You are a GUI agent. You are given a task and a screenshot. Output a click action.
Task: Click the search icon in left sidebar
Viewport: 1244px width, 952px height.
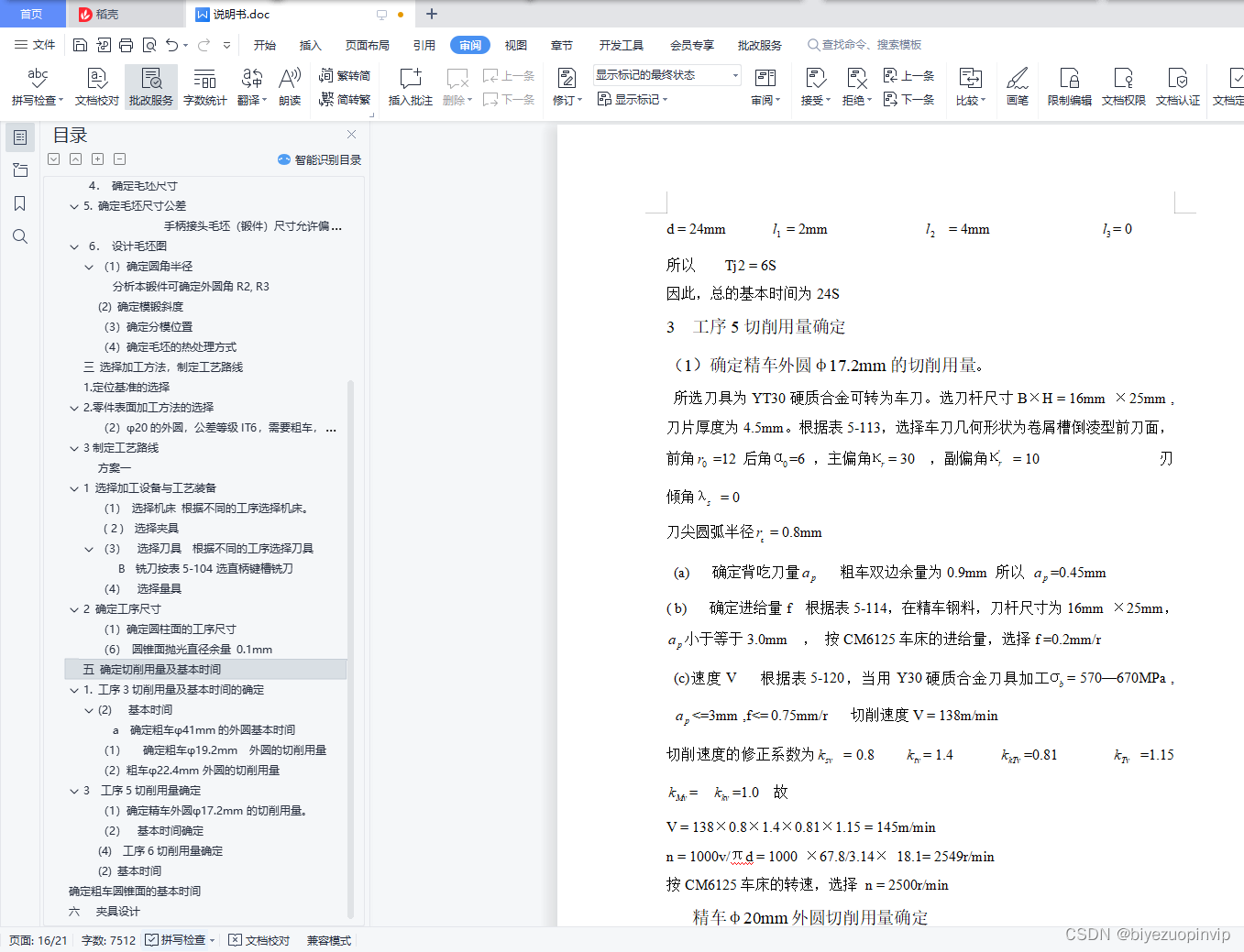click(20, 236)
